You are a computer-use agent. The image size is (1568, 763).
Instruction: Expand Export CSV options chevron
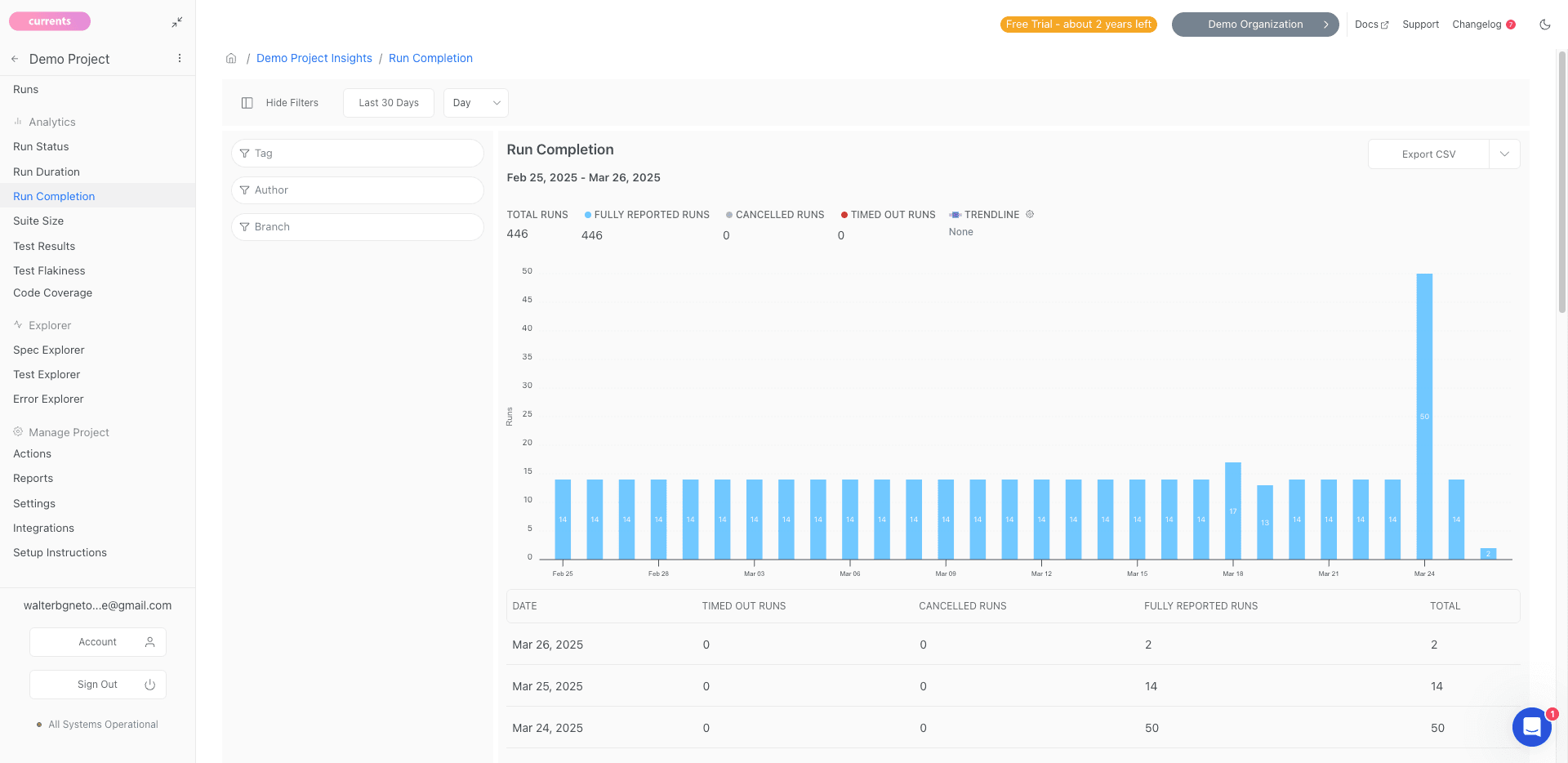(x=1504, y=154)
